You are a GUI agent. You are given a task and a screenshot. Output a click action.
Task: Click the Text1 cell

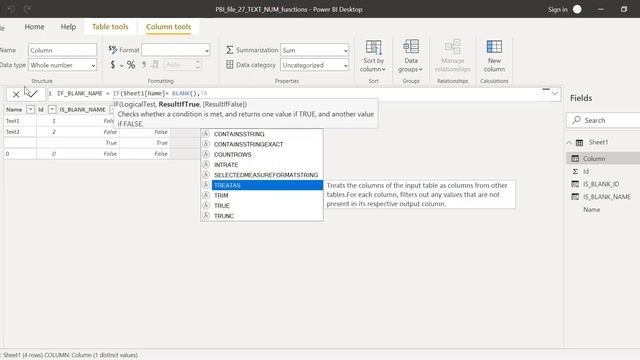point(20,121)
